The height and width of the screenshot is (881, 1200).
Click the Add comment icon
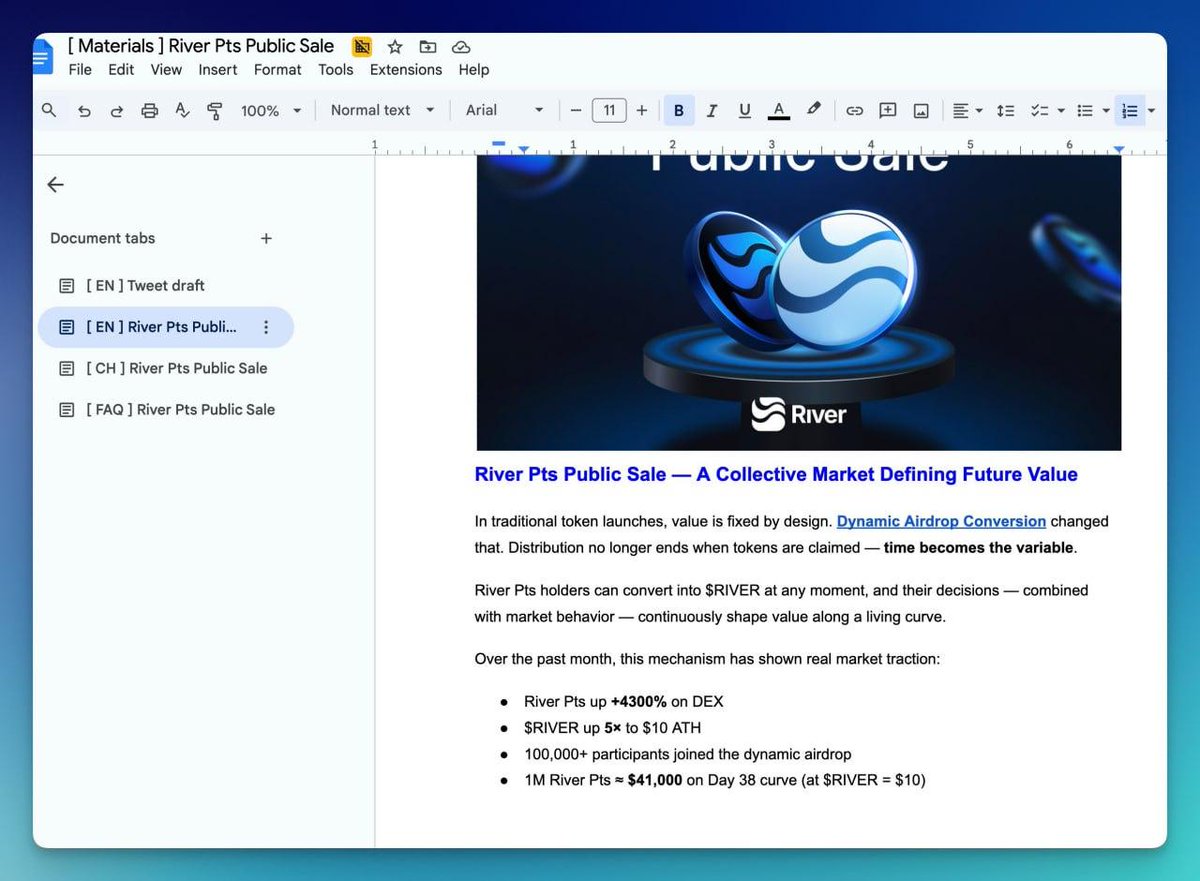pyautogui.click(x=887, y=111)
